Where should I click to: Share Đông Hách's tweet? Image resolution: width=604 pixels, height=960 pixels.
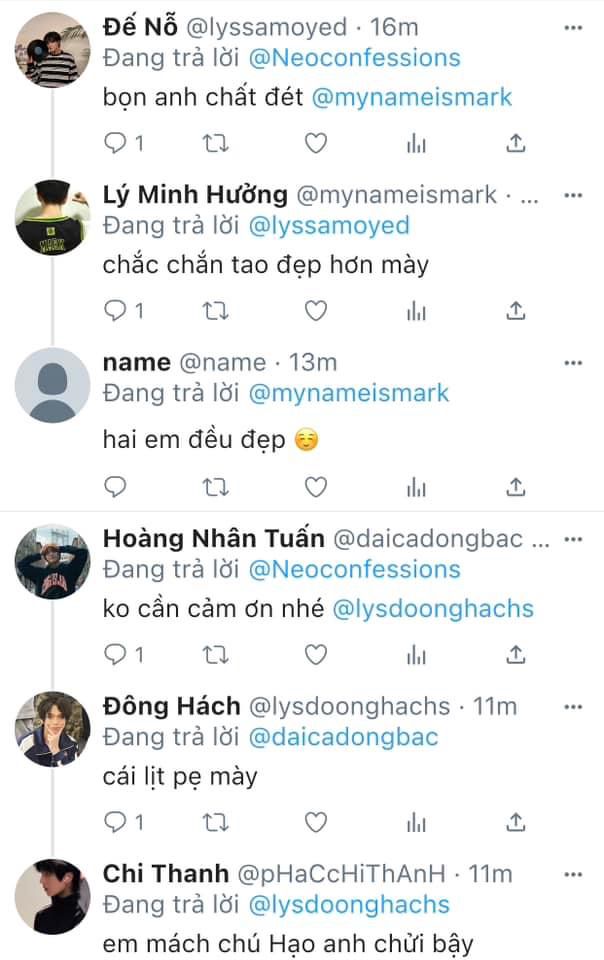(516, 823)
